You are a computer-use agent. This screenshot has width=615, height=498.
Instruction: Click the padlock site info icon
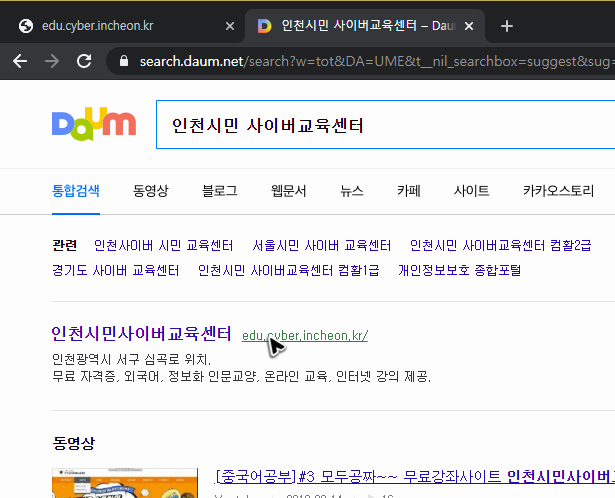(124, 61)
